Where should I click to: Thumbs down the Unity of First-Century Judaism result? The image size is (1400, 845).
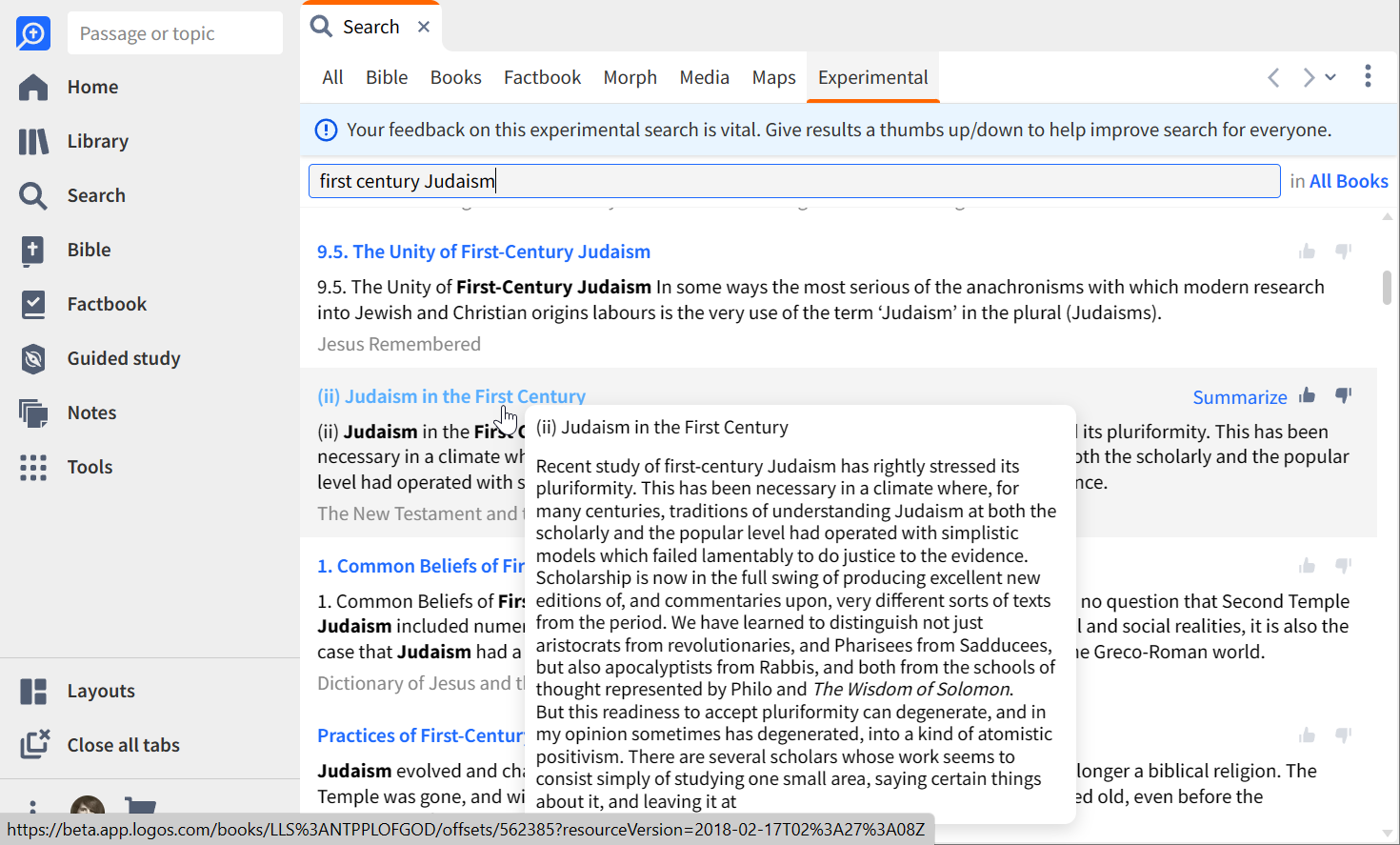[1344, 251]
